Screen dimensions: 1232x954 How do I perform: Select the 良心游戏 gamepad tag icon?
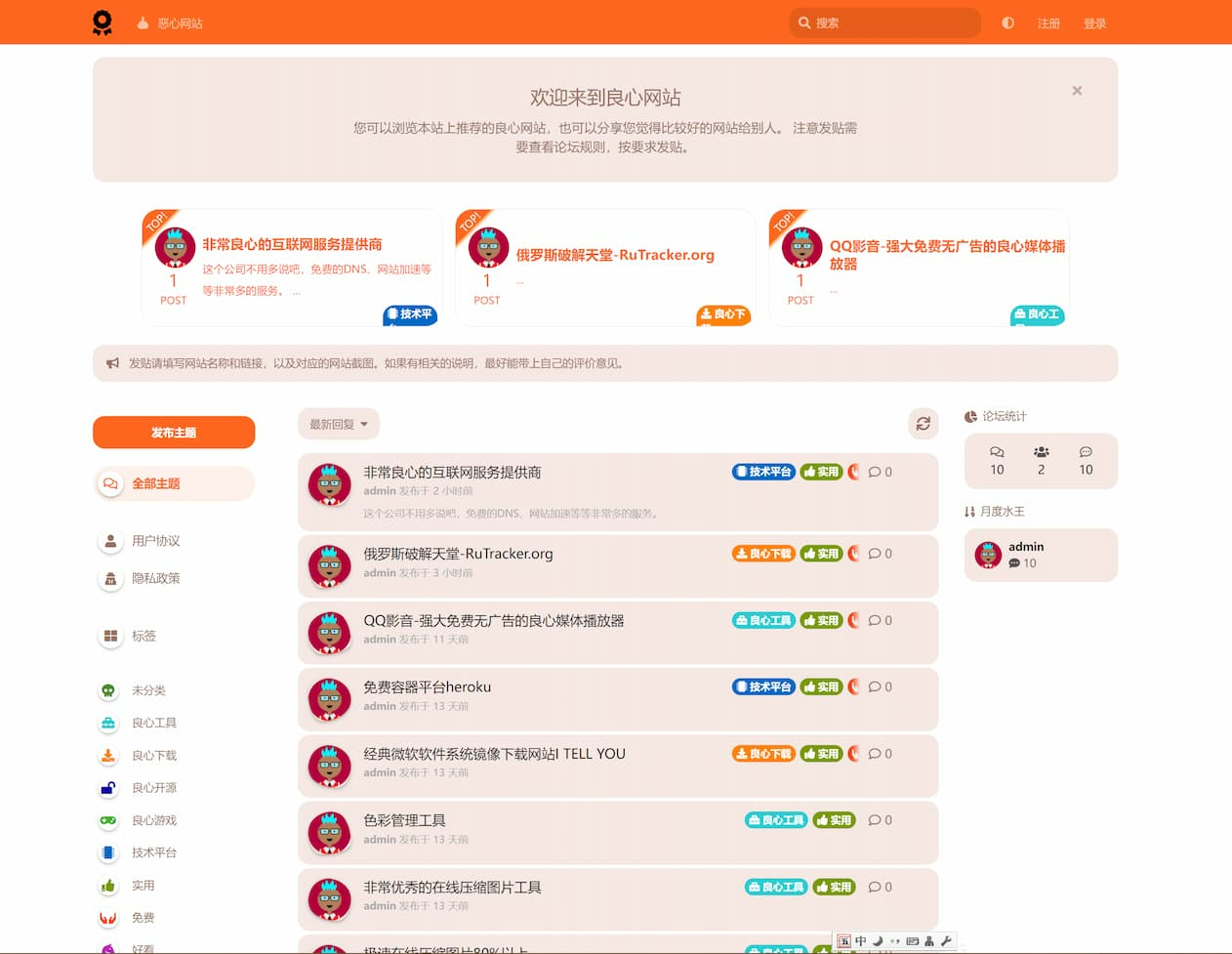pyautogui.click(x=108, y=820)
